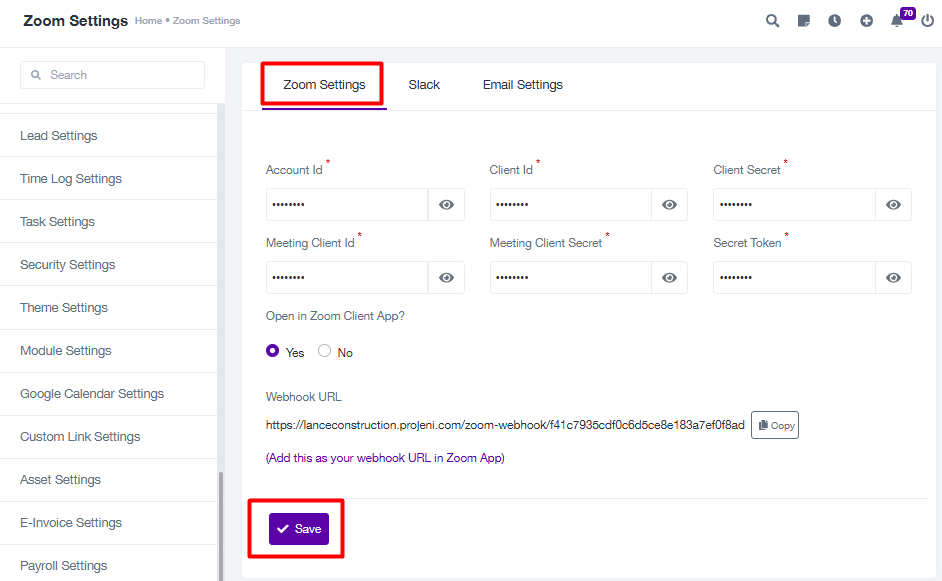The height and width of the screenshot is (581, 942).
Task: Click the power logout icon
Action: click(928, 21)
